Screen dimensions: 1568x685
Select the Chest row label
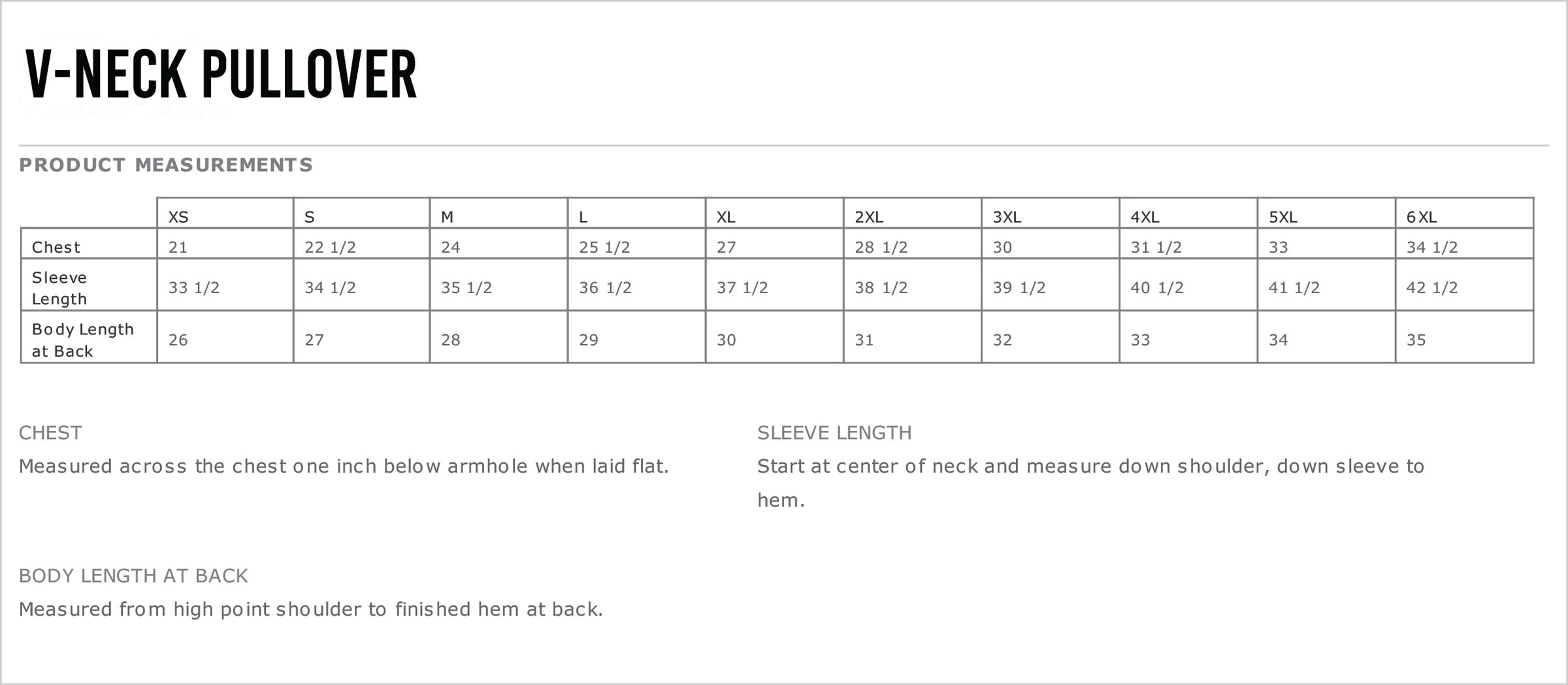[x=56, y=247]
